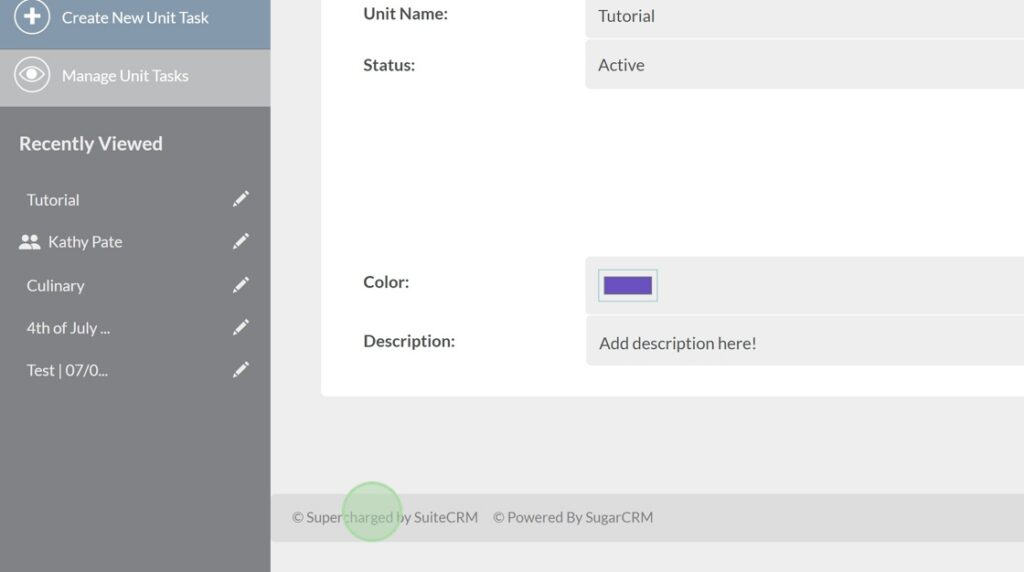This screenshot has width=1024, height=572.
Task: Edit Kathy Pate using its pencil icon
Action: (x=241, y=242)
